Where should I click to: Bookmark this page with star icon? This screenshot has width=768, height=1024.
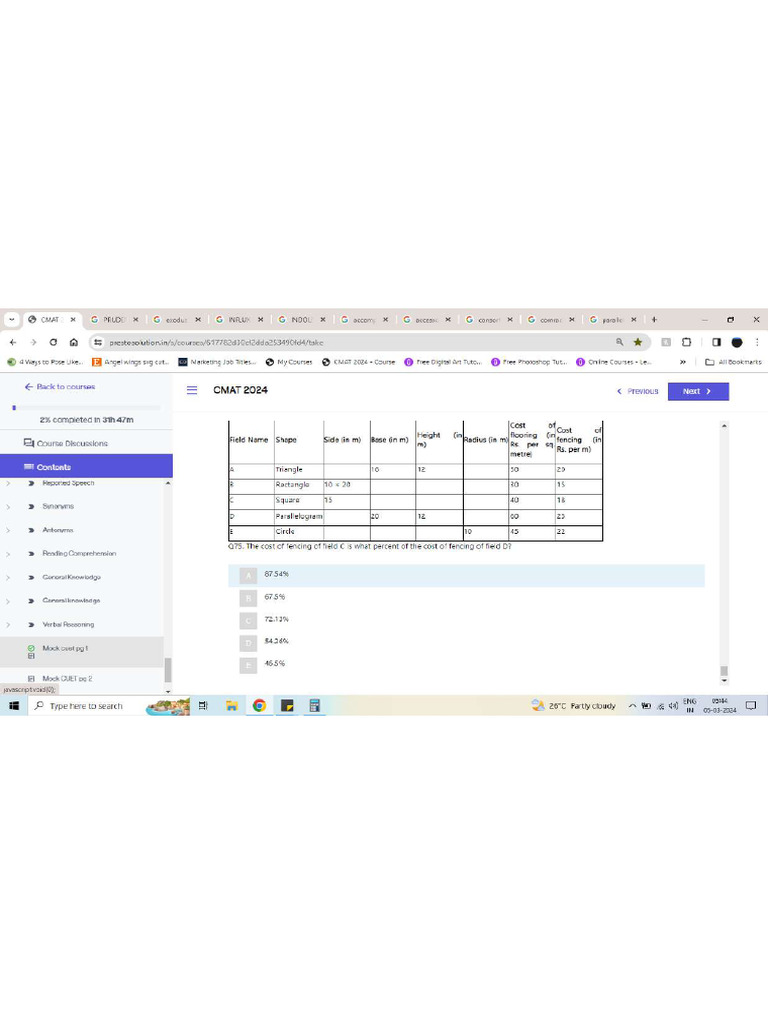point(638,342)
